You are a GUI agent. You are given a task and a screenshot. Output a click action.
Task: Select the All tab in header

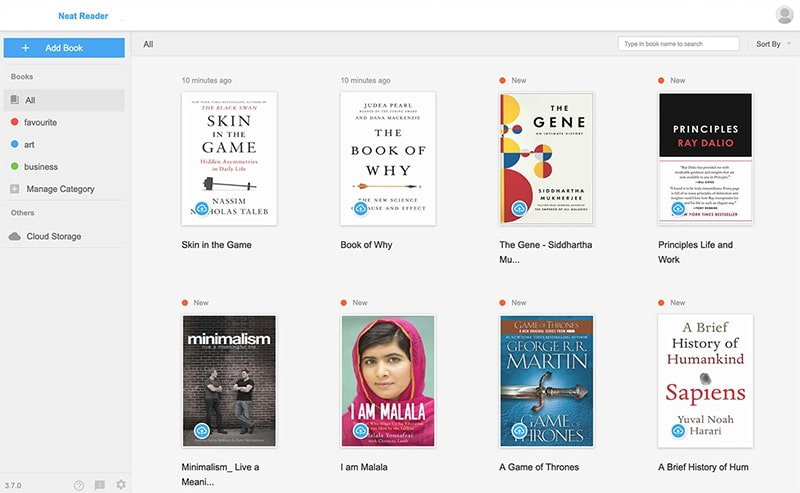(x=148, y=44)
